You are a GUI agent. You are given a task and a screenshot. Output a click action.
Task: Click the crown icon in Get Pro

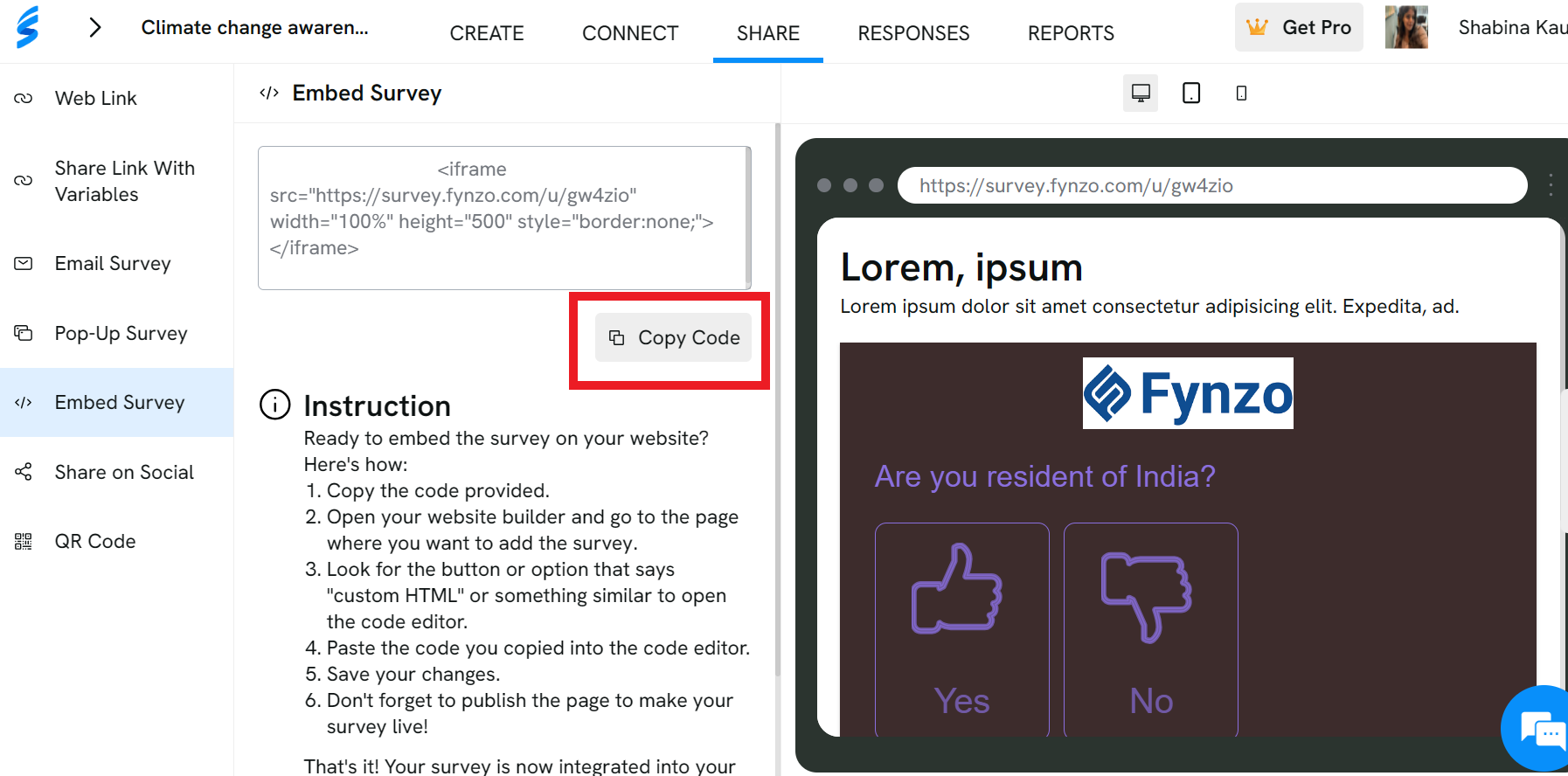tap(1257, 27)
